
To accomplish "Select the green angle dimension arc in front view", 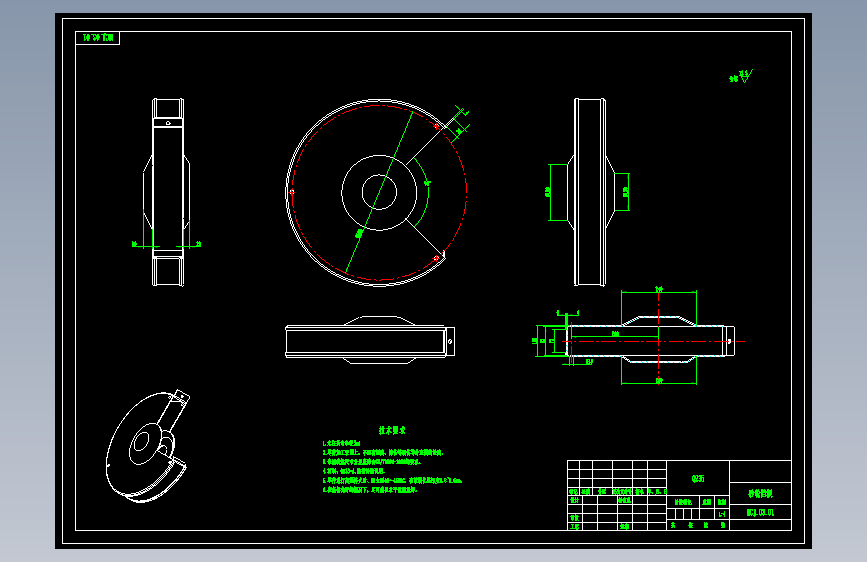I will [x=422, y=192].
